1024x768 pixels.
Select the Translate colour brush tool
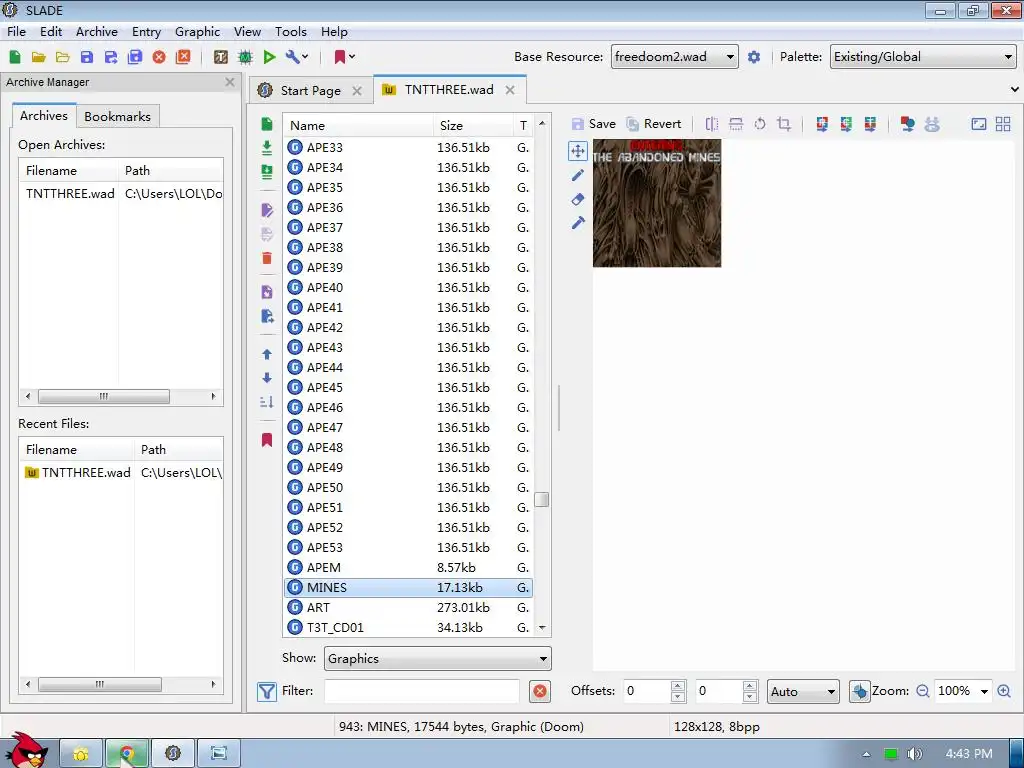(x=578, y=223)
